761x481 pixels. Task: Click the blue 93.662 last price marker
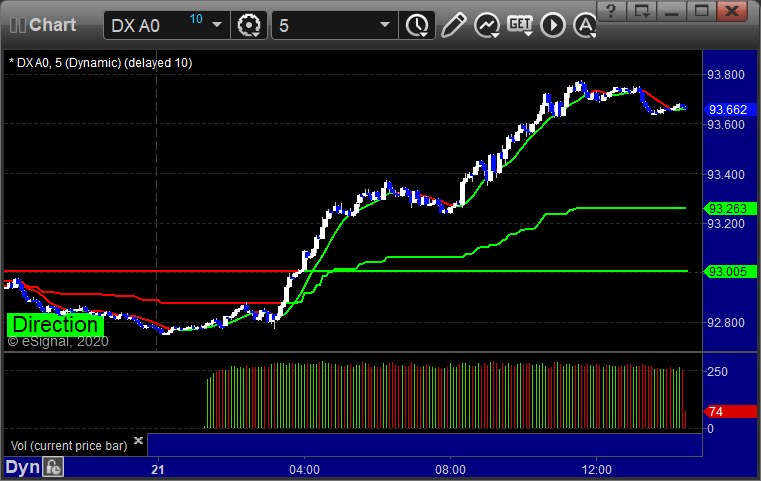pyautogui.click(x=730, y=110)
